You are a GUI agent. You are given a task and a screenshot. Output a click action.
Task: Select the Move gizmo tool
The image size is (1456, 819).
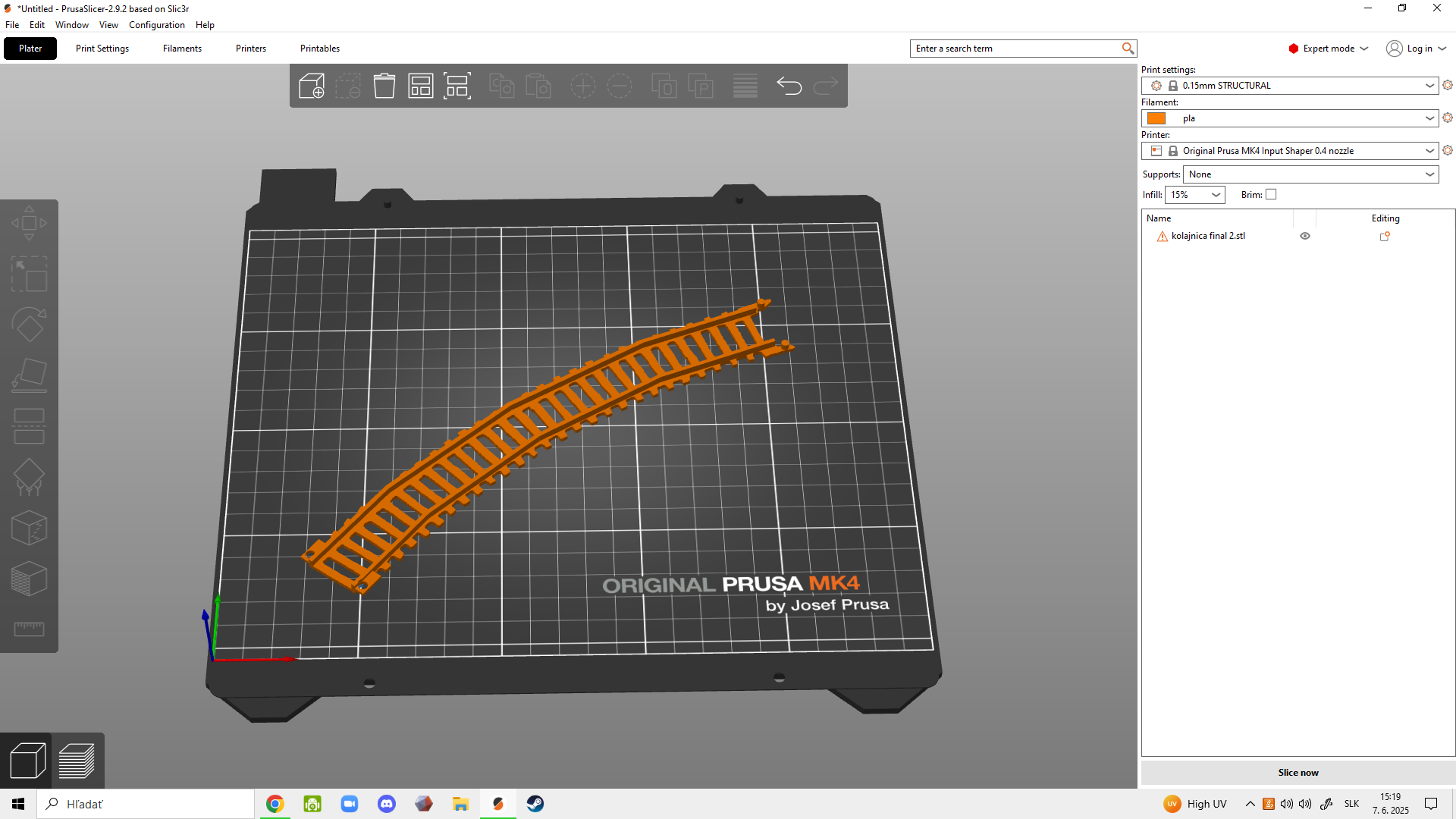pyautogui.click(x=29, y=223)
